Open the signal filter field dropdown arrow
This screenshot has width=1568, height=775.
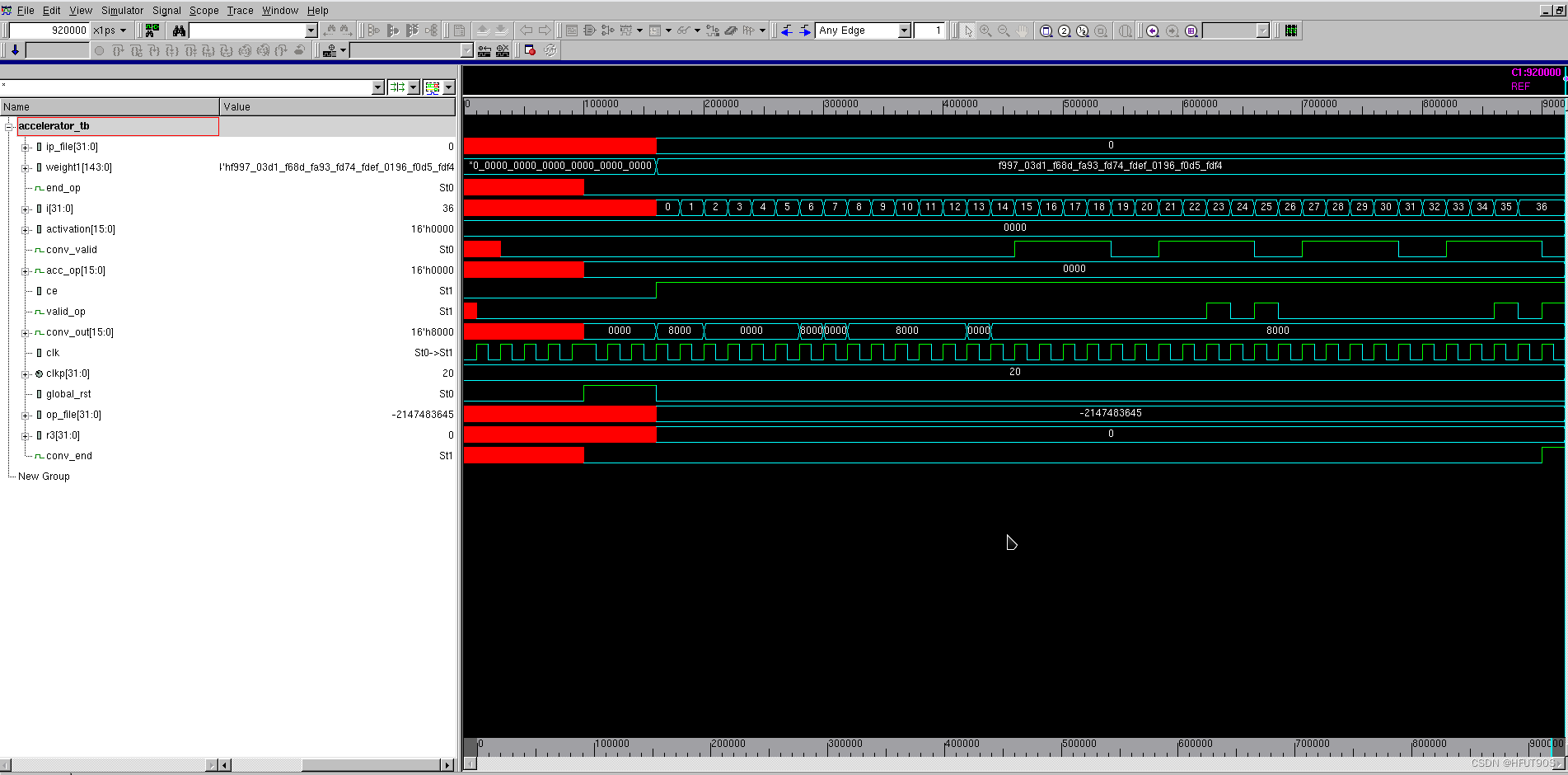[x=378, y=87]
